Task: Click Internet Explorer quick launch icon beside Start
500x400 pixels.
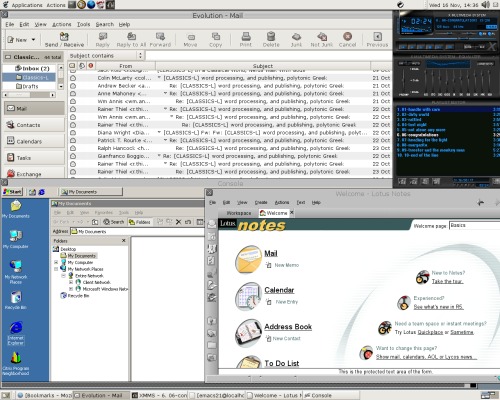Action: tap(41, 192)
